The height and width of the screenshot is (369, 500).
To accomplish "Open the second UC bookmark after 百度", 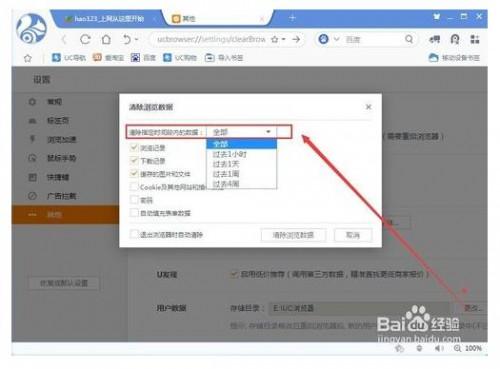I will 180,58.
